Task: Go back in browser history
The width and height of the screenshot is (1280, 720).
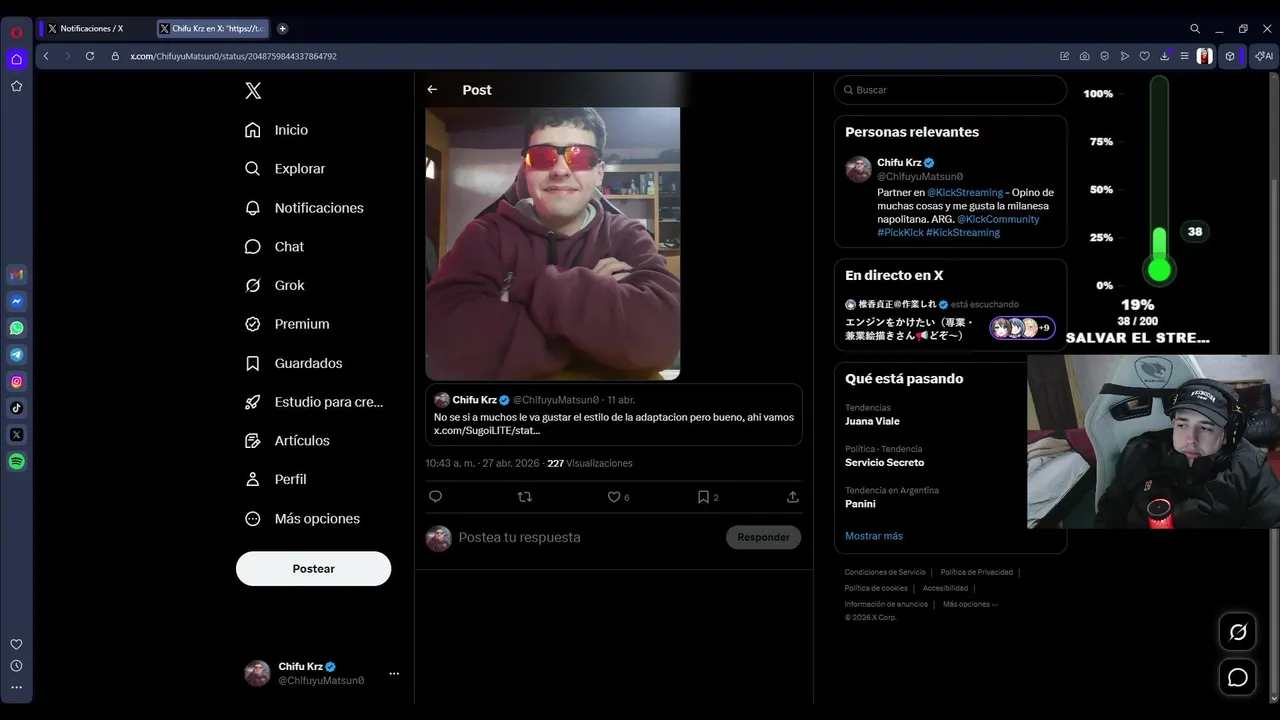Action: pos(46,56)
